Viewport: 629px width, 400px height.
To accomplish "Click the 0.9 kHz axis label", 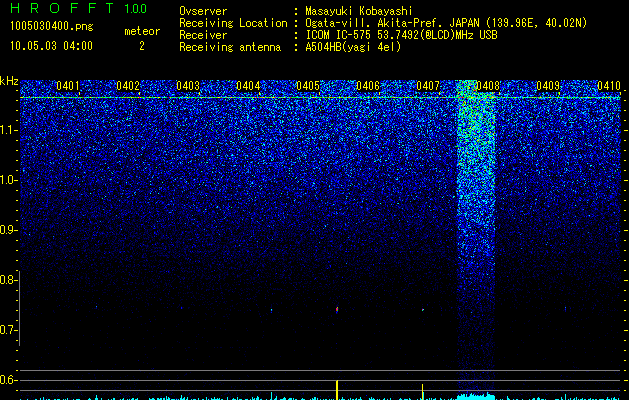I will pyautogui.click(x=8, y=230).
